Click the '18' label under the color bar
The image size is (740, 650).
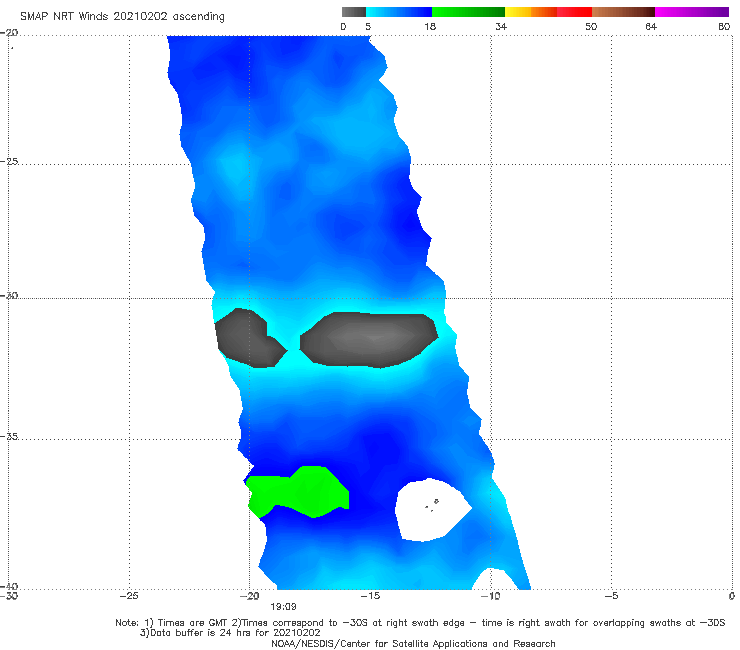click(x=430, y=27)
